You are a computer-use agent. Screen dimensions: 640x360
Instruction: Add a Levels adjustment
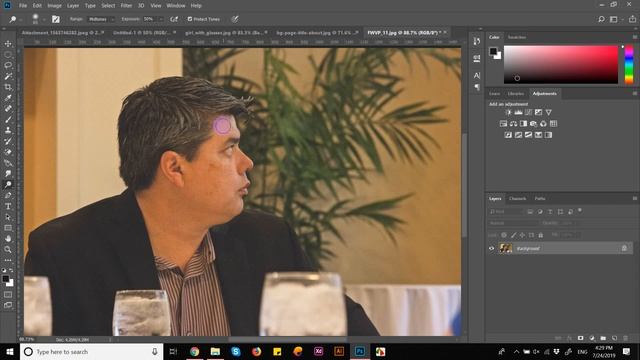pos(518,112)
